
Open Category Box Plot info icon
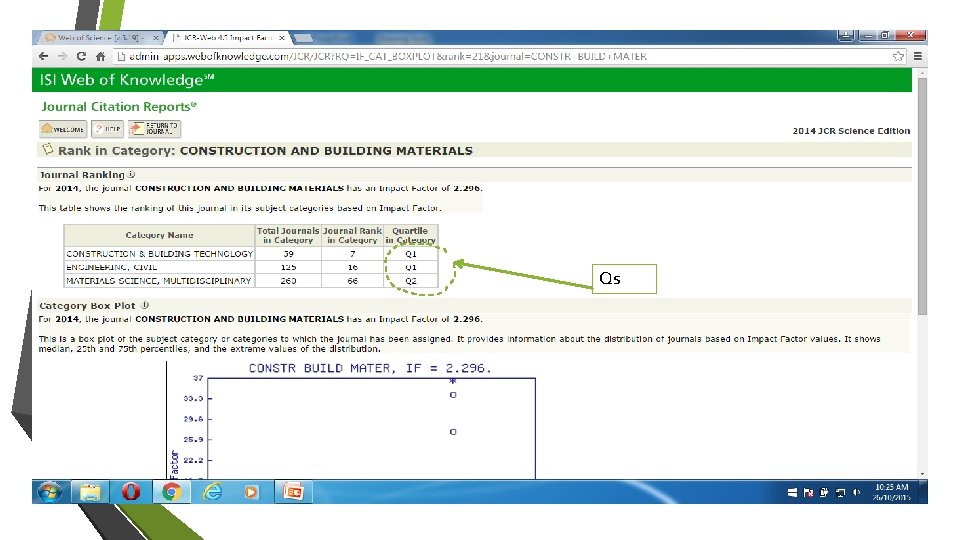click(144, 305)
